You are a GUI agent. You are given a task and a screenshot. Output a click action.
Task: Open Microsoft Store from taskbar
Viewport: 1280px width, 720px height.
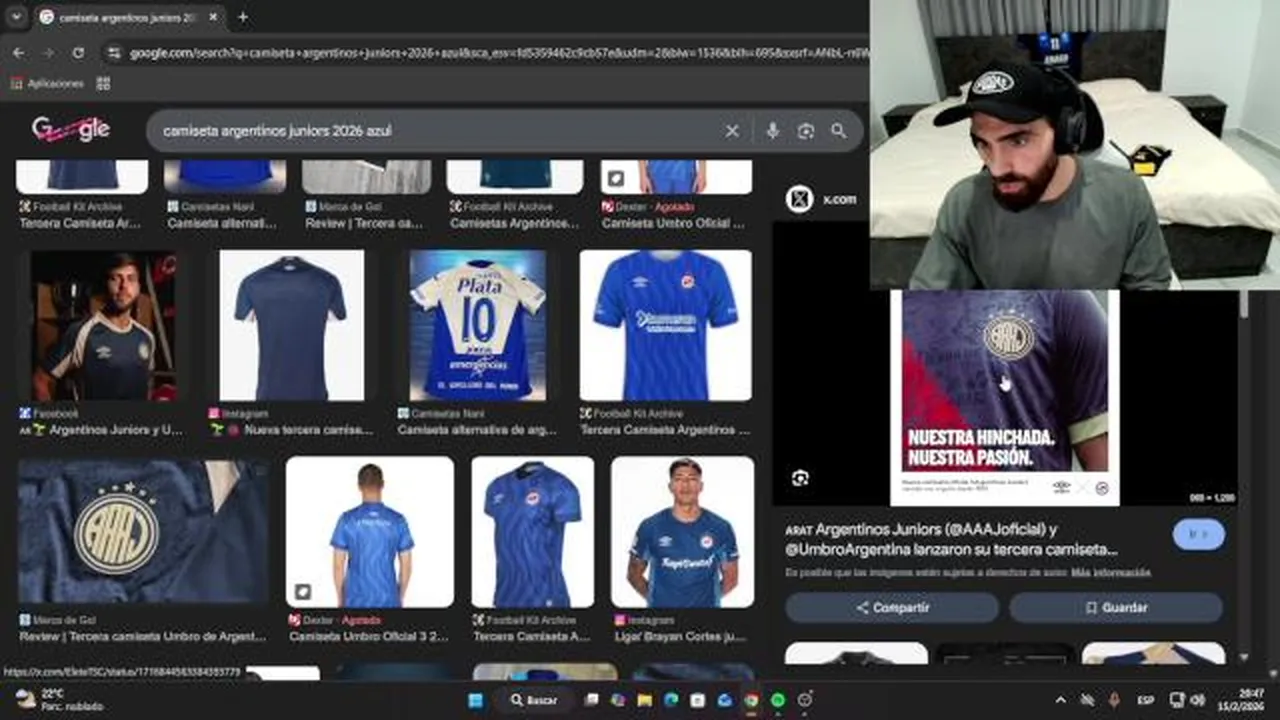click(698, 700)
